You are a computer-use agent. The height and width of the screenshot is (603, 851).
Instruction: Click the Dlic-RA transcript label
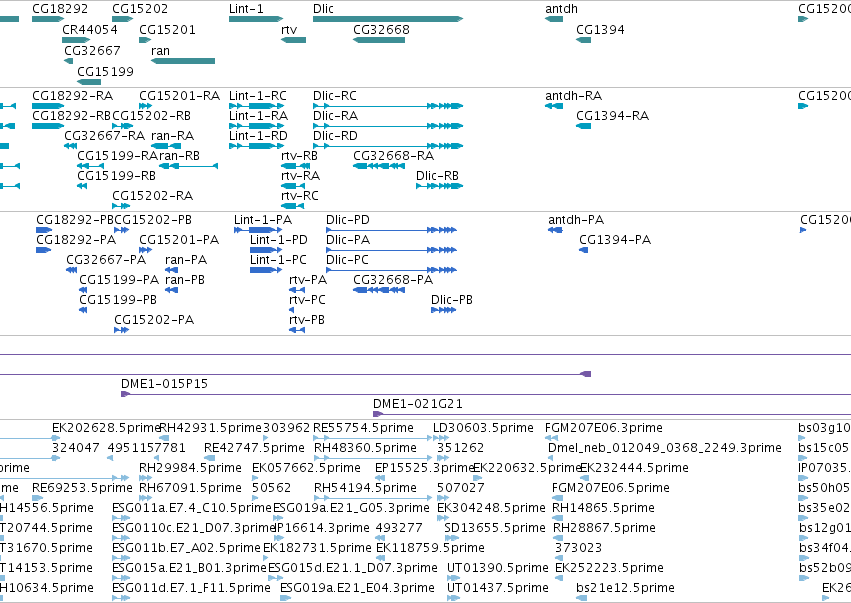[x=335, y=116]
